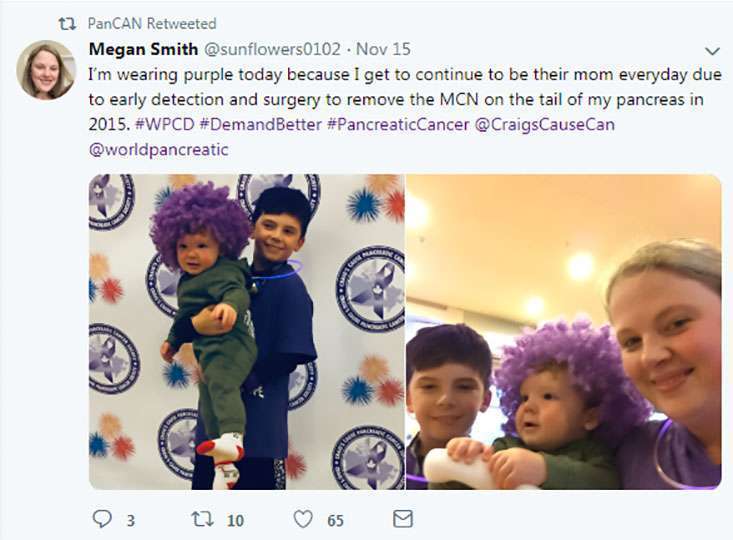This screenshot has height=540, width=733.
Task: Open Megan Smith's profile avatar
Action: [46, 70]
